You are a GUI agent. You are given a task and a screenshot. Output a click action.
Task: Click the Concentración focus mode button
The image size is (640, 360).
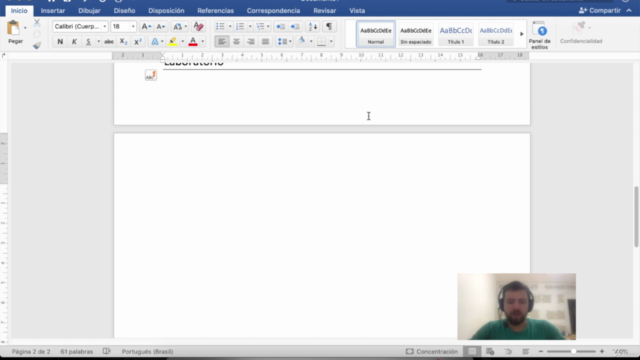click(432, 351)
